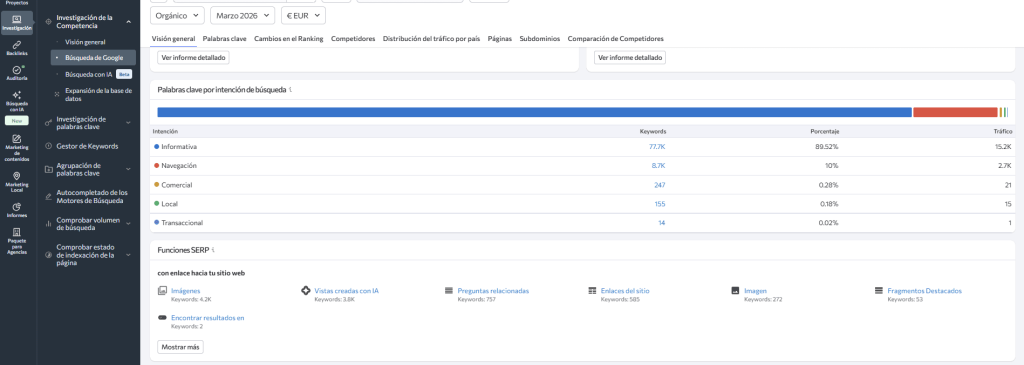Viewport: 1024px width, 365px height.
Task: Click the Vistas creadas con IA icon
Action: click(x=305, y=291)
